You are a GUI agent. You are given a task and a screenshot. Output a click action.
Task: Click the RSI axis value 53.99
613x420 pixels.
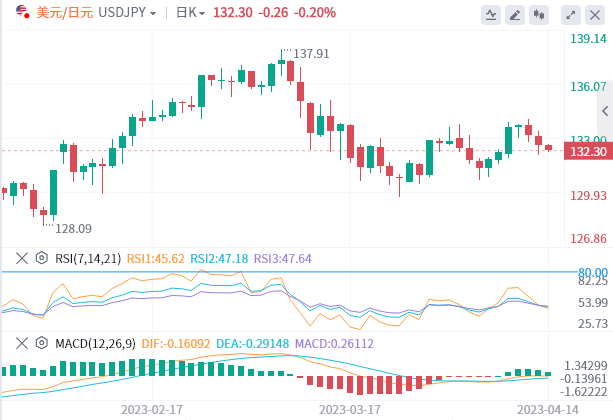(x=593, y=302)
